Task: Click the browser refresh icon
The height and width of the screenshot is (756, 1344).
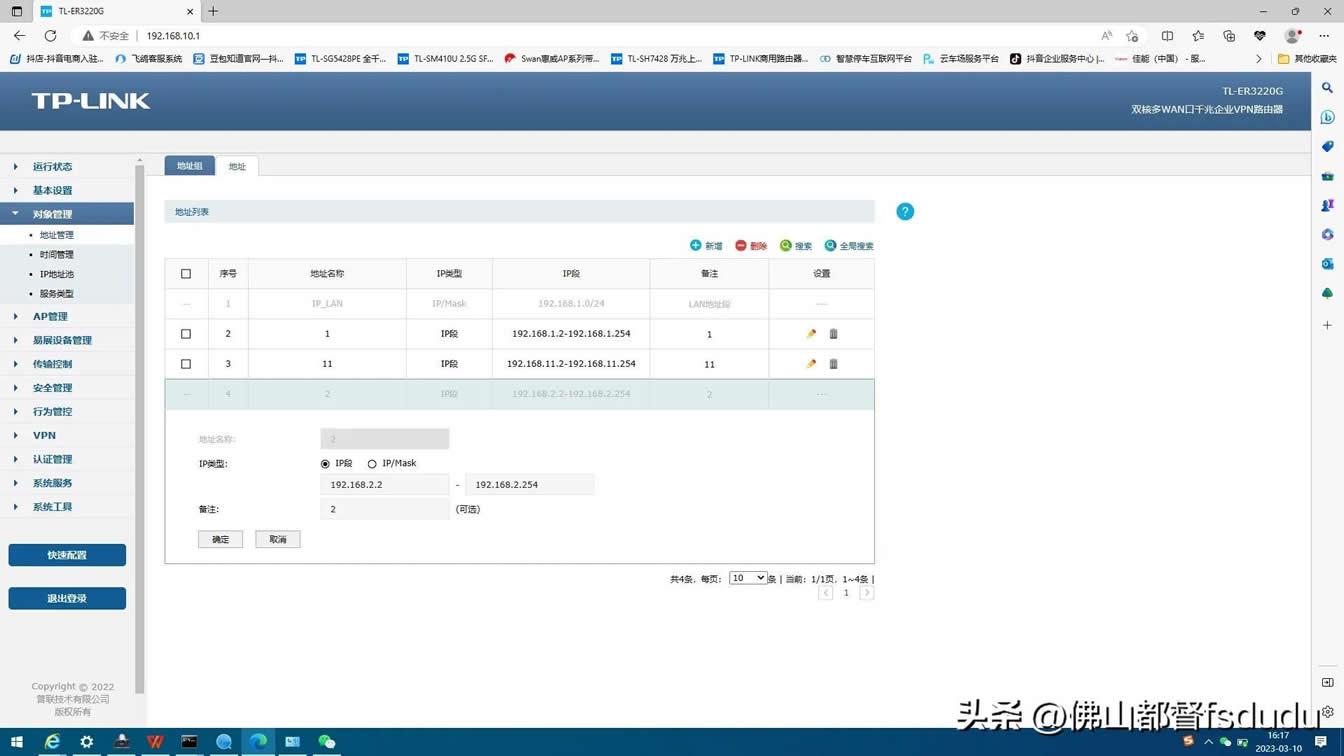Action: pos(50,35)
